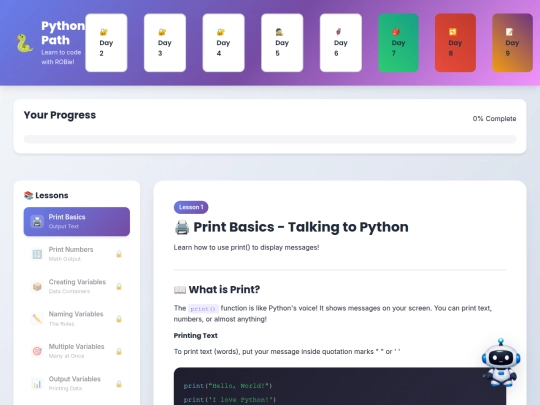Click the target icon for Multiple Variables
The image size is (540, 405).
pyautogui.click(x=37, y=351)
